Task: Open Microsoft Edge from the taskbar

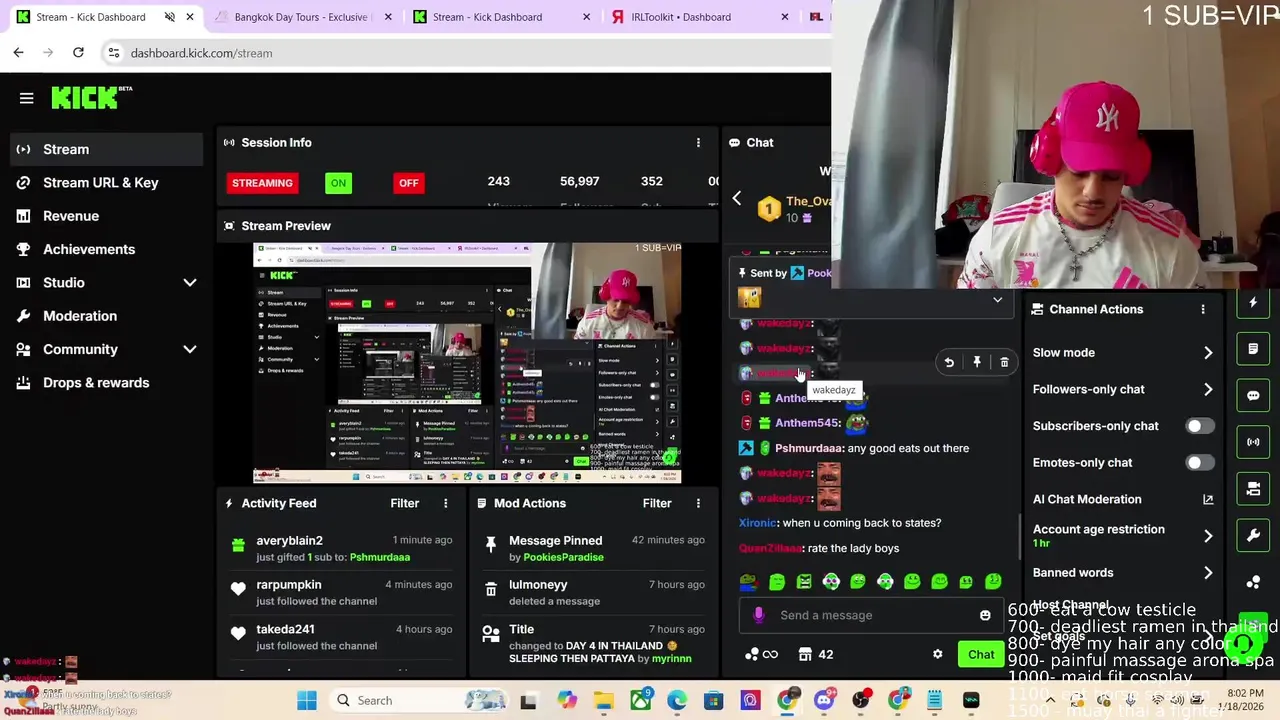Action: (677, 700)
